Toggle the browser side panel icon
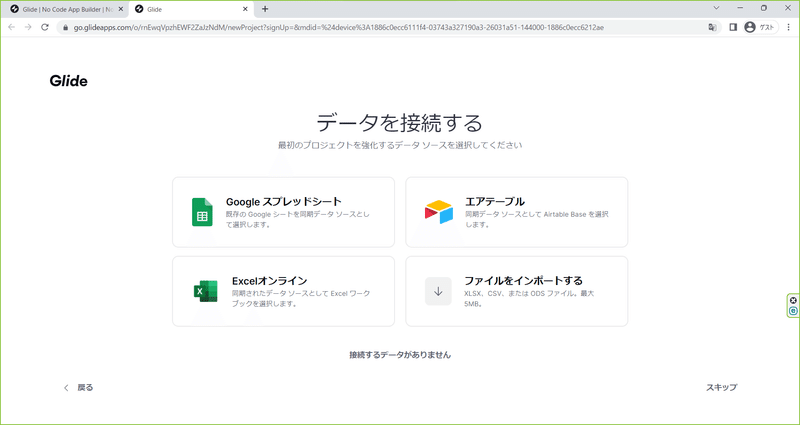 [733, 28]
